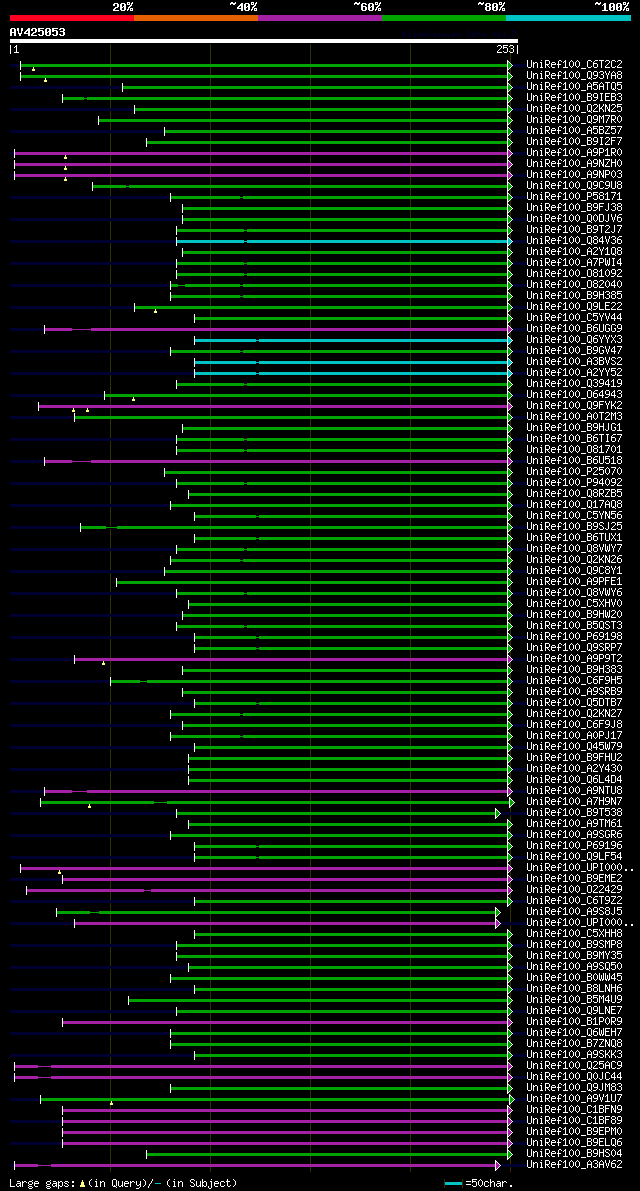Click the UniRef100_A0T2M3 label
Image resolution: width=640 pixels, height=1191 pixels.
tap(574, 417)
